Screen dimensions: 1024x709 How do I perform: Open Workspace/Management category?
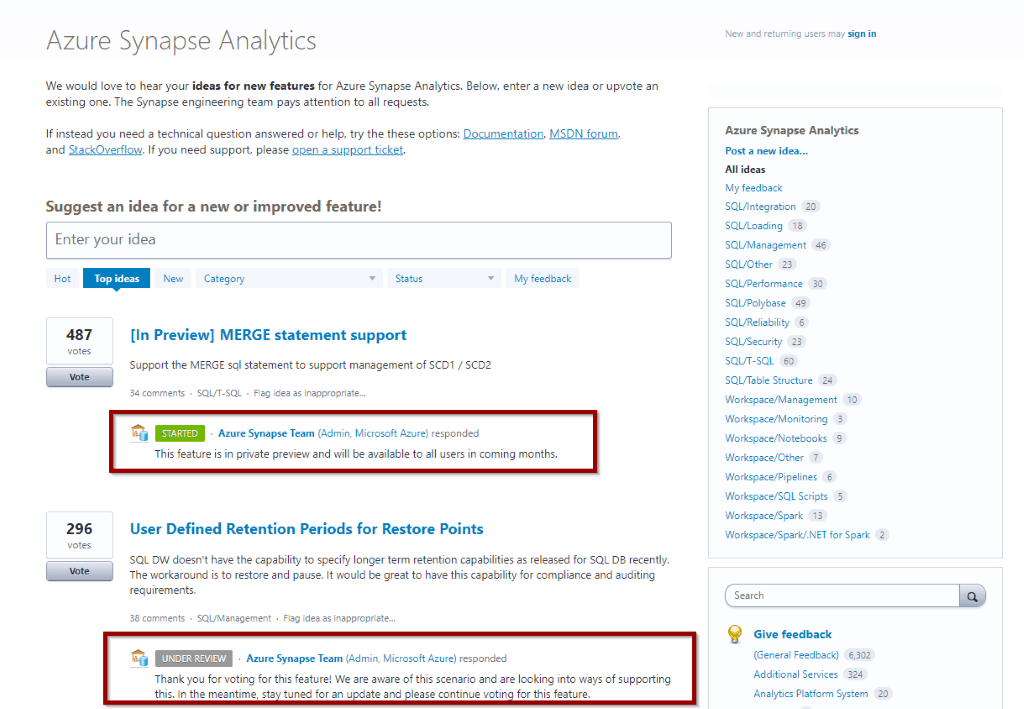[x=780, y=400]
